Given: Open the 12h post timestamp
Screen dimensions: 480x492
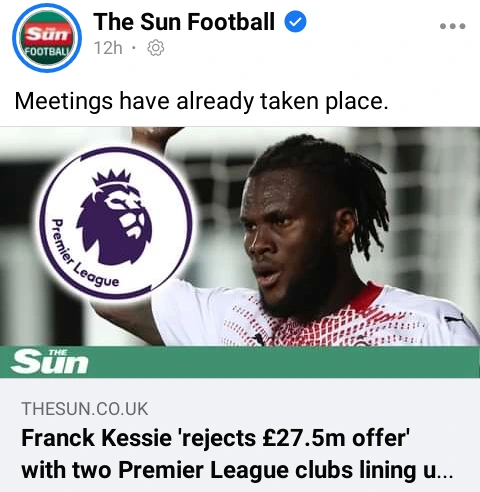Looking at the screenshot, I should (x=108, y=48).
